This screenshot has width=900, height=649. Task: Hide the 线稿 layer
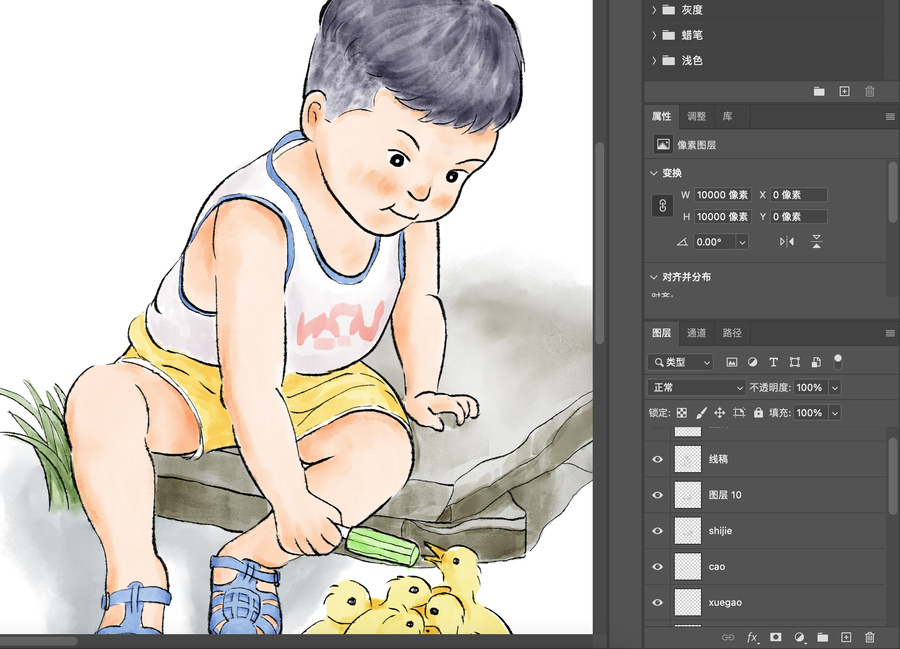(x=658, y=459)
